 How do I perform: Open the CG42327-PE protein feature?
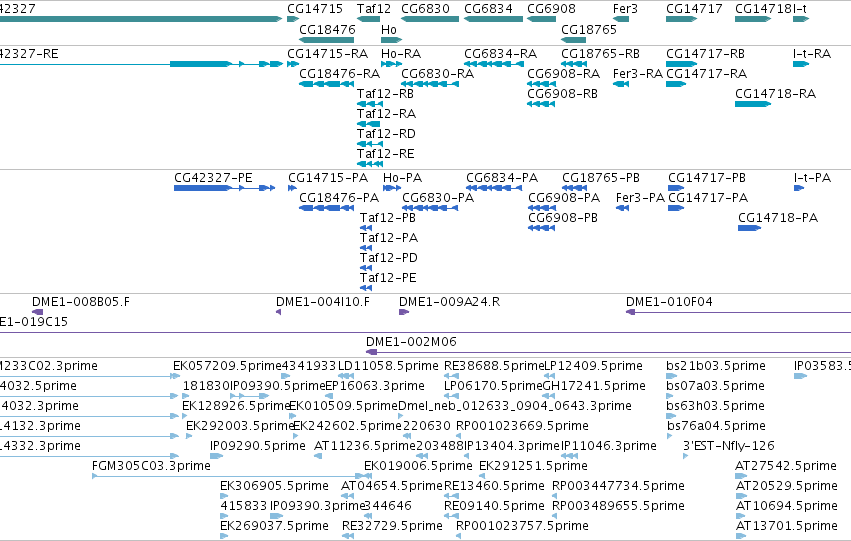point(213,178)
